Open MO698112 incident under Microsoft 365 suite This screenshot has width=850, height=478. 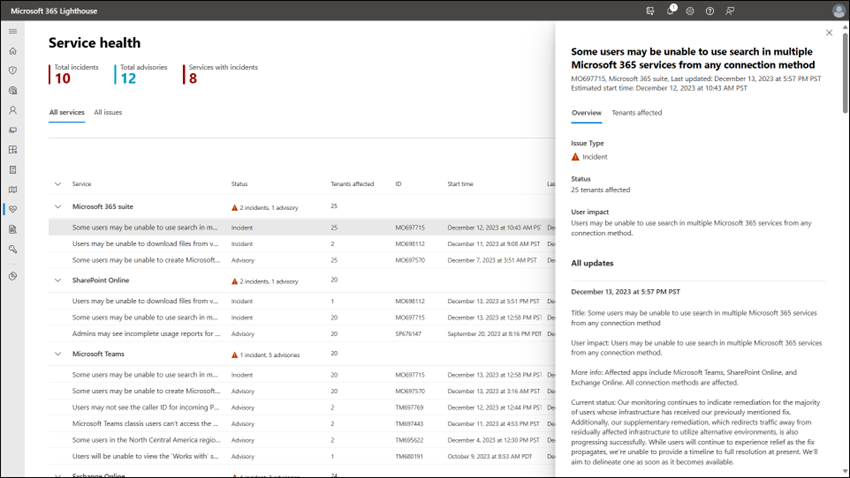click(x=302, y=244)
